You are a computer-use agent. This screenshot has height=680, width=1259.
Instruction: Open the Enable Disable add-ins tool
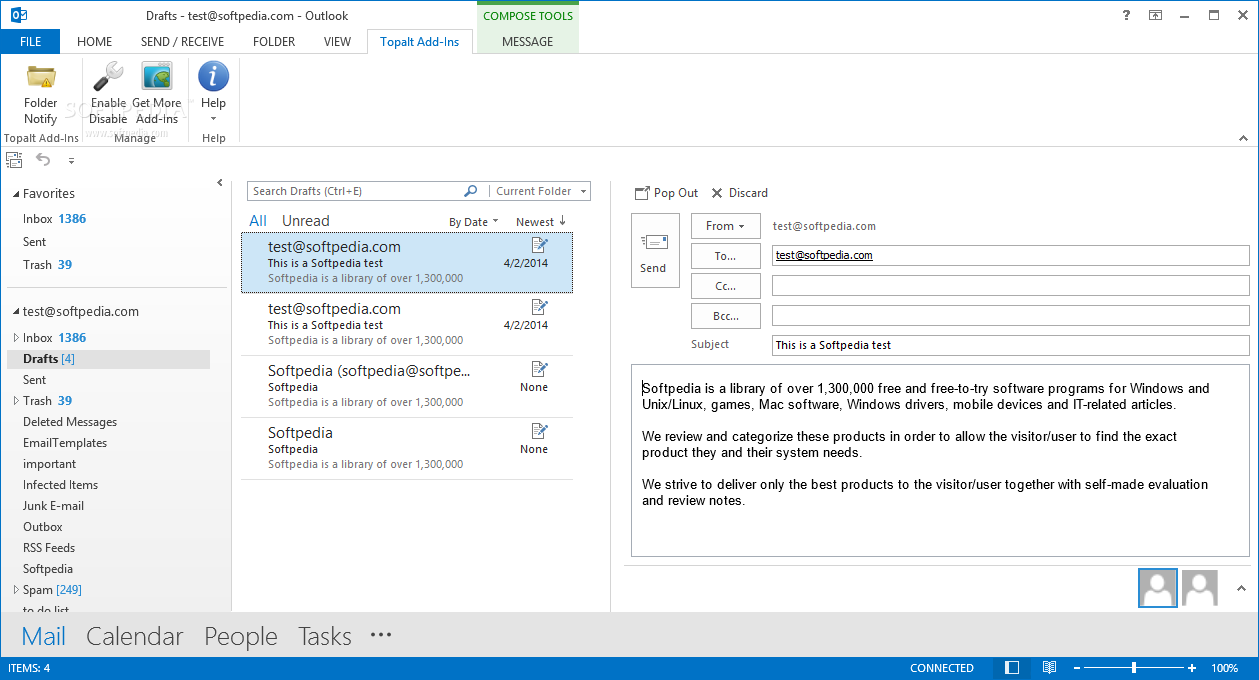tap(108, 94)
